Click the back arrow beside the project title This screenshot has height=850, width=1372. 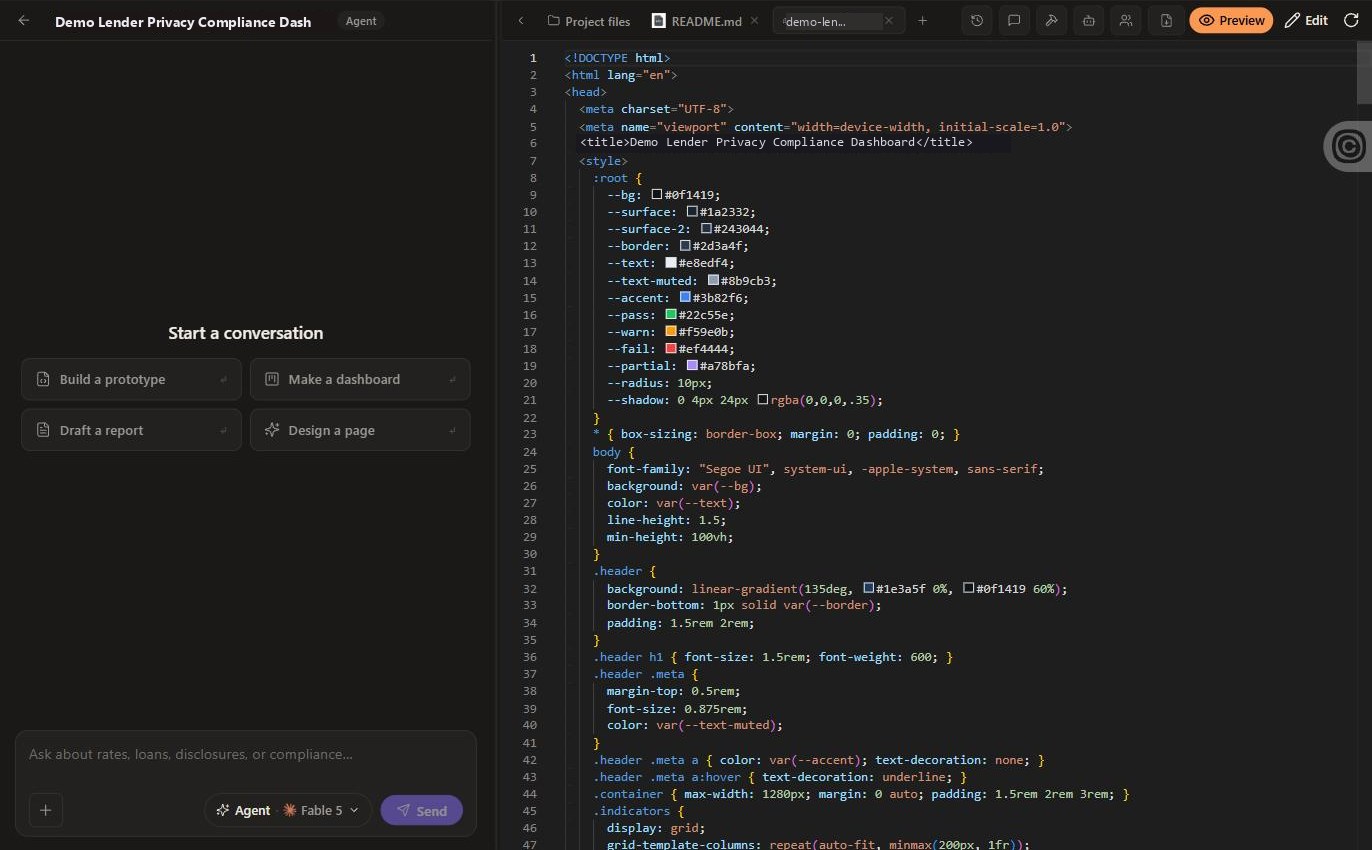click(24, 21)
